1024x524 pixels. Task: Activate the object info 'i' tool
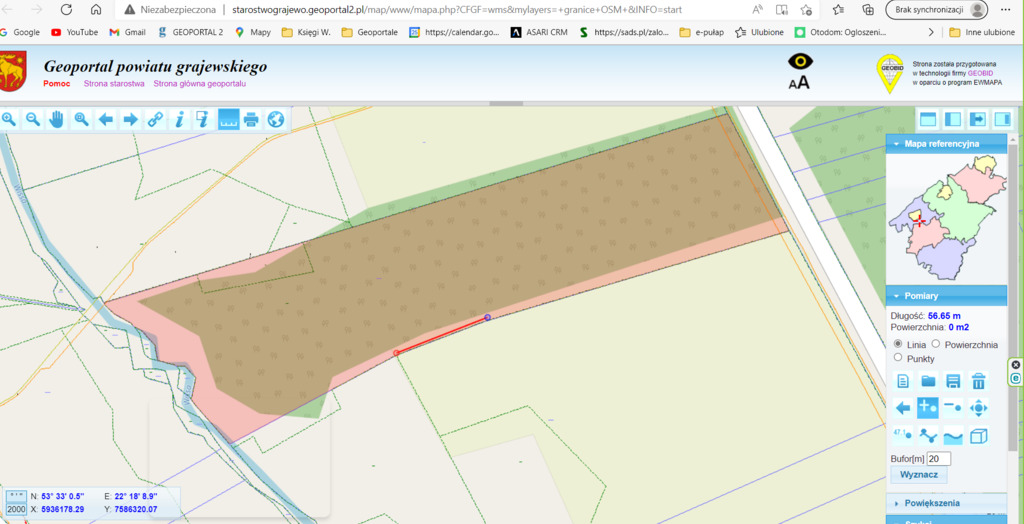pos(179,119)
